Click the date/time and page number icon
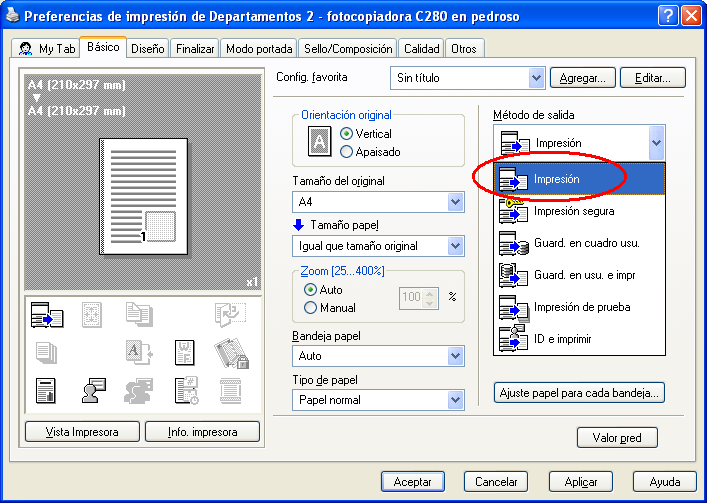 186,390
